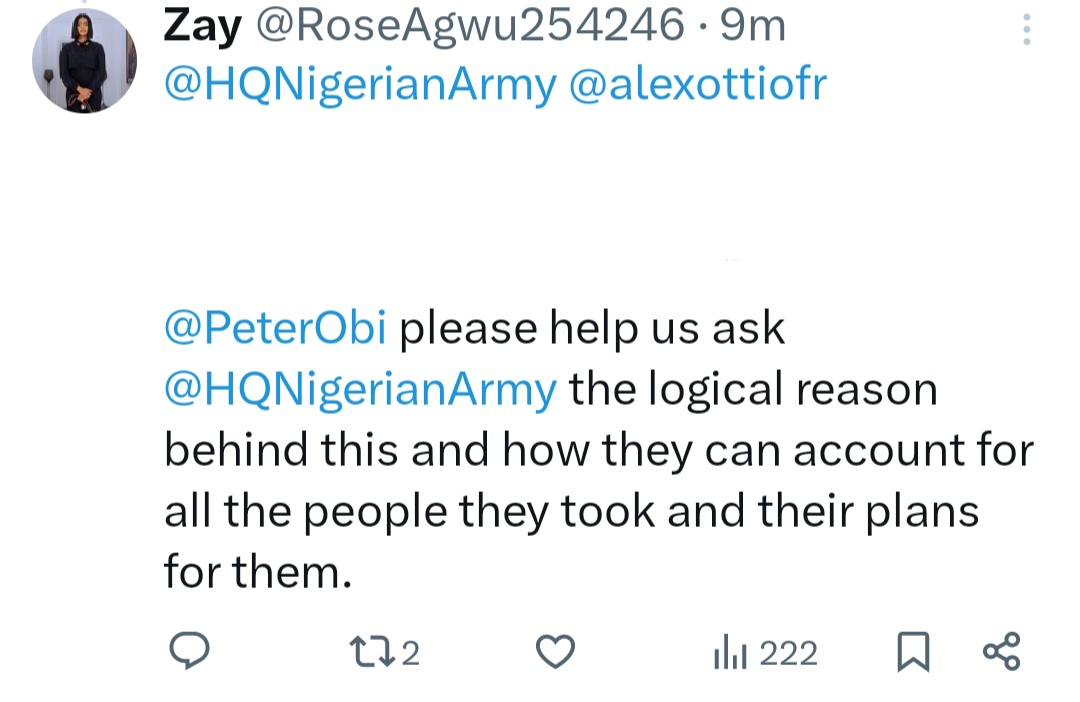Open the reply composer via the speech bubble icon

[187, 652]
